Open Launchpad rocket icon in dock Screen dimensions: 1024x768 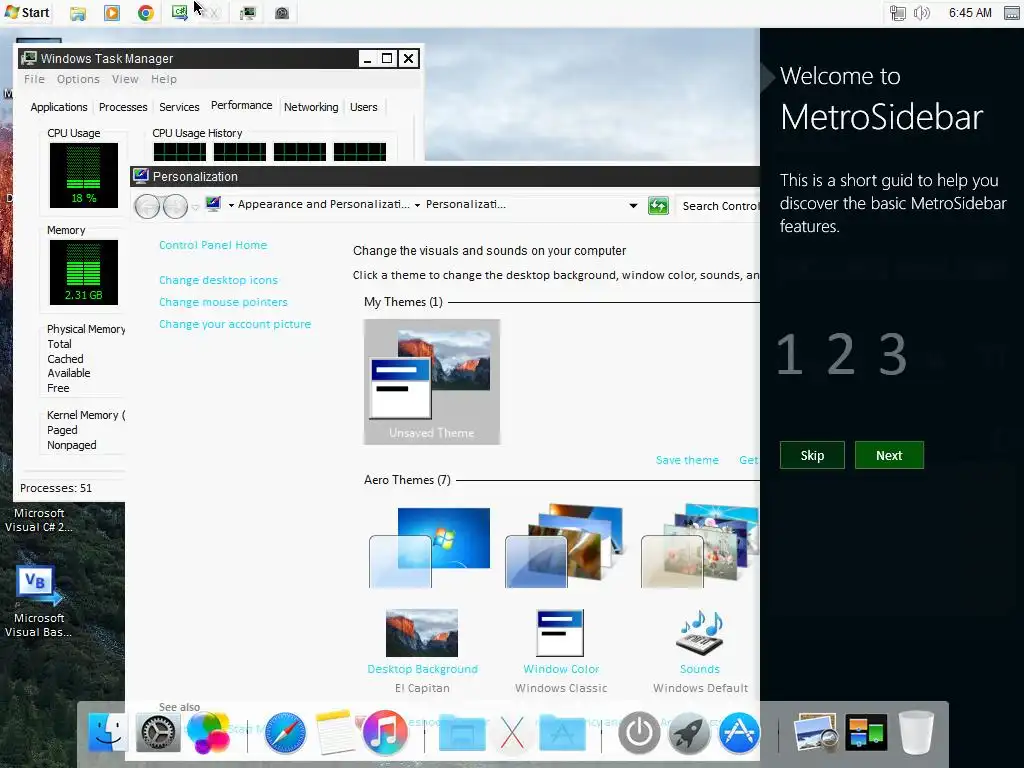(688, 733)
